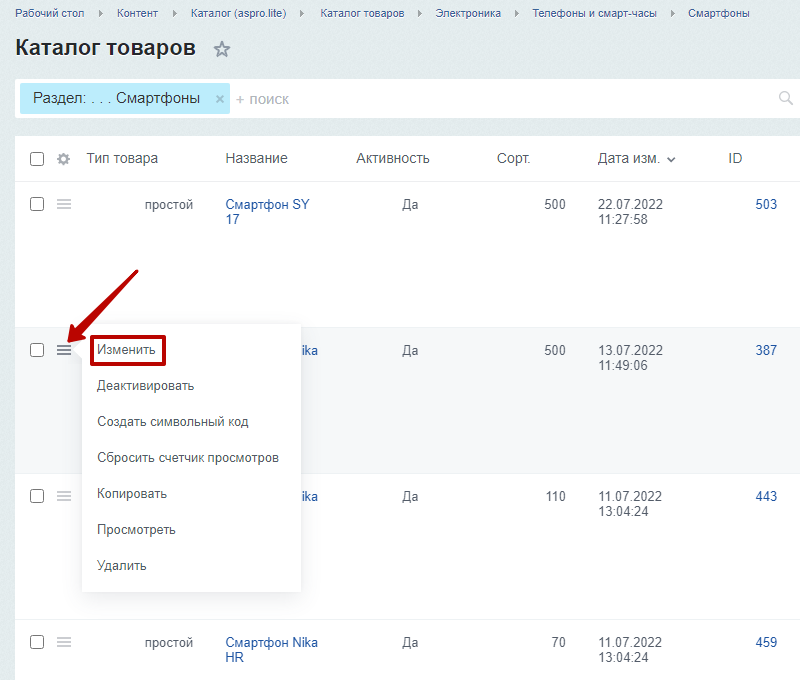The image size is (800, 680).
Task: Open ID link 503
Action: point(766,204)
